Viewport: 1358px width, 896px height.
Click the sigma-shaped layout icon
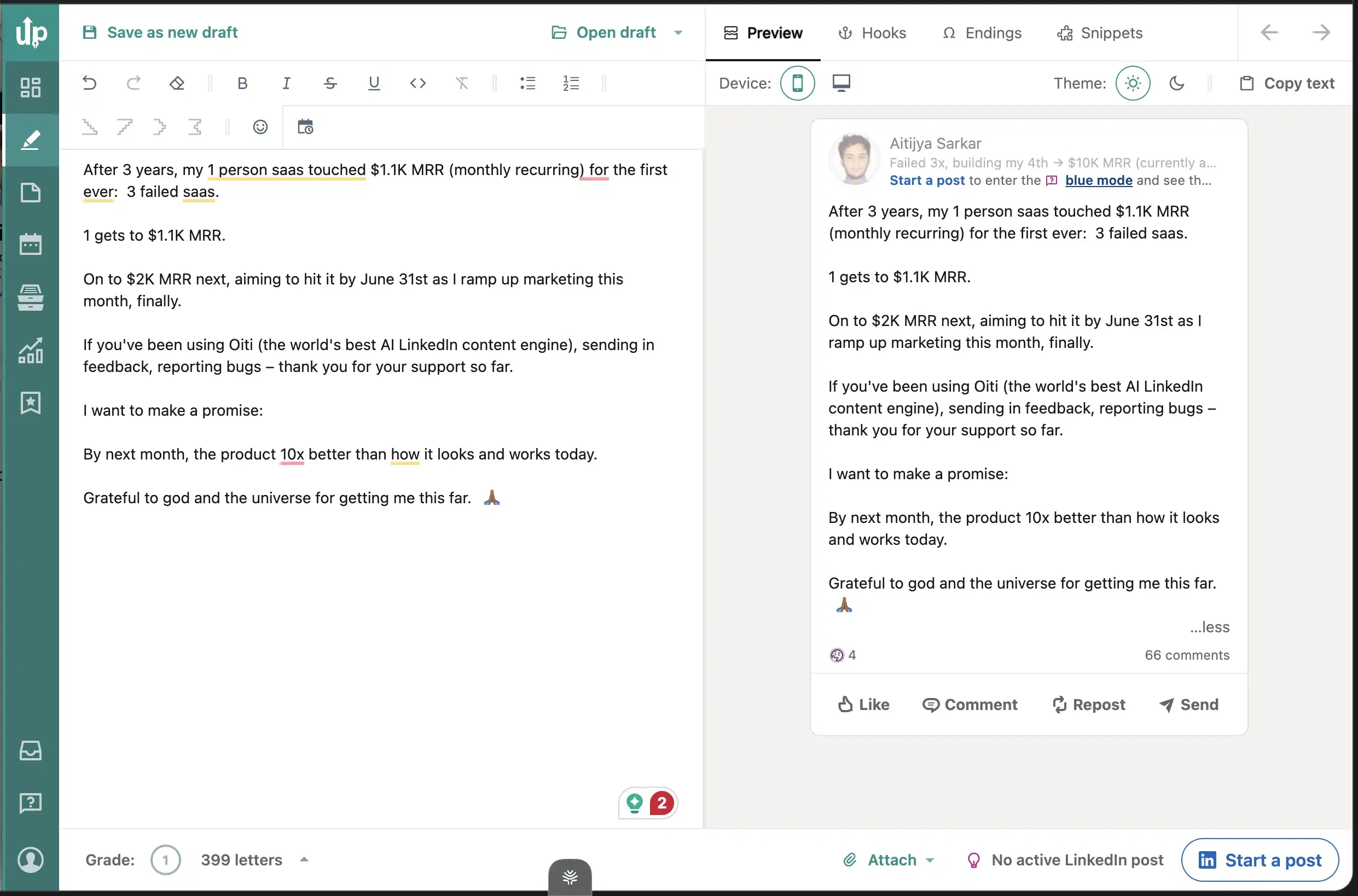coord(195,127)
